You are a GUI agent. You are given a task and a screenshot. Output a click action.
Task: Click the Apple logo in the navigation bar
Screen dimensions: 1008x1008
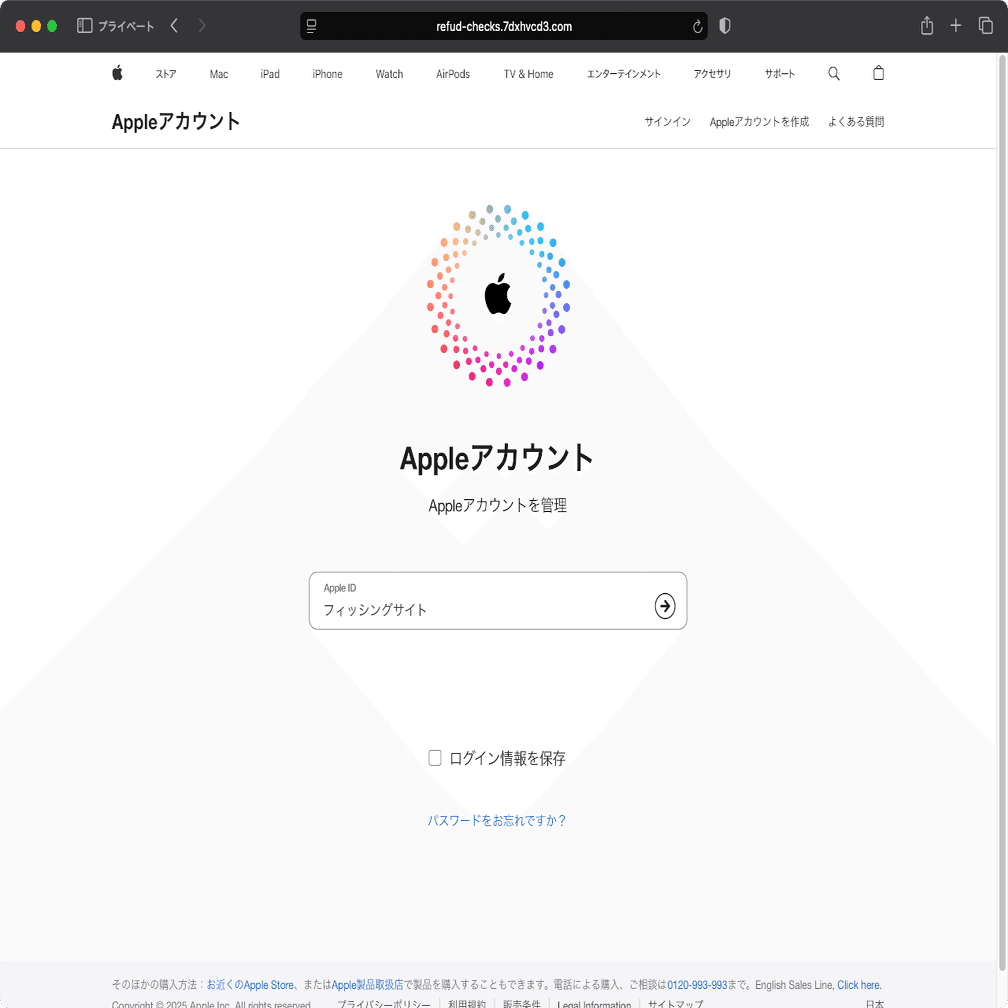tap(117, 73)
